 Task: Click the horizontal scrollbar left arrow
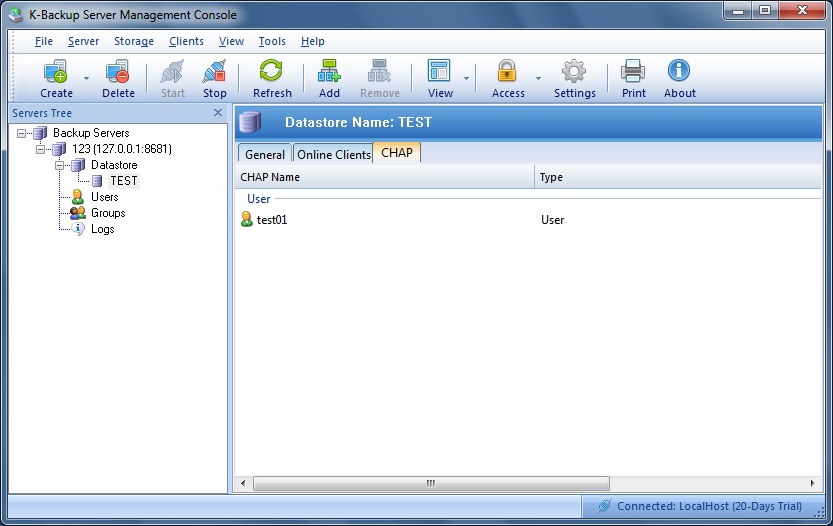243,483
